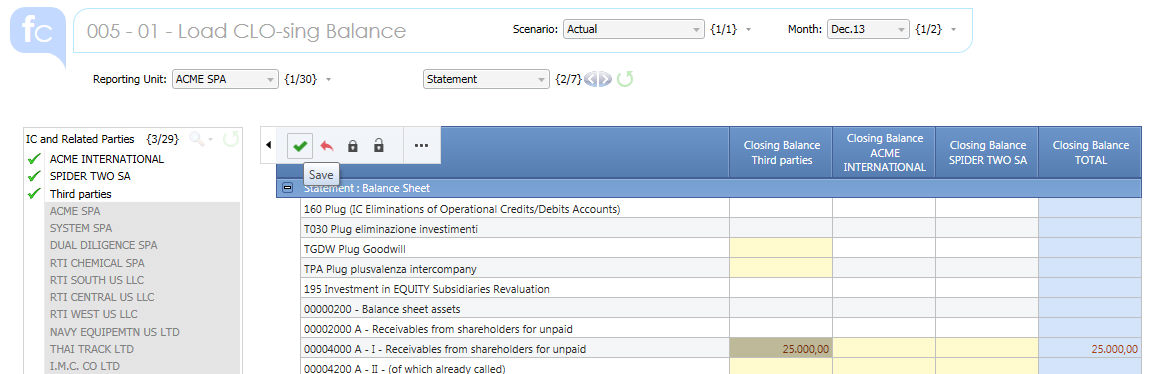The image size is (1153, 374).
Task: Click the refresh icon beside Statement selector
Action: (x=624, y=79)
